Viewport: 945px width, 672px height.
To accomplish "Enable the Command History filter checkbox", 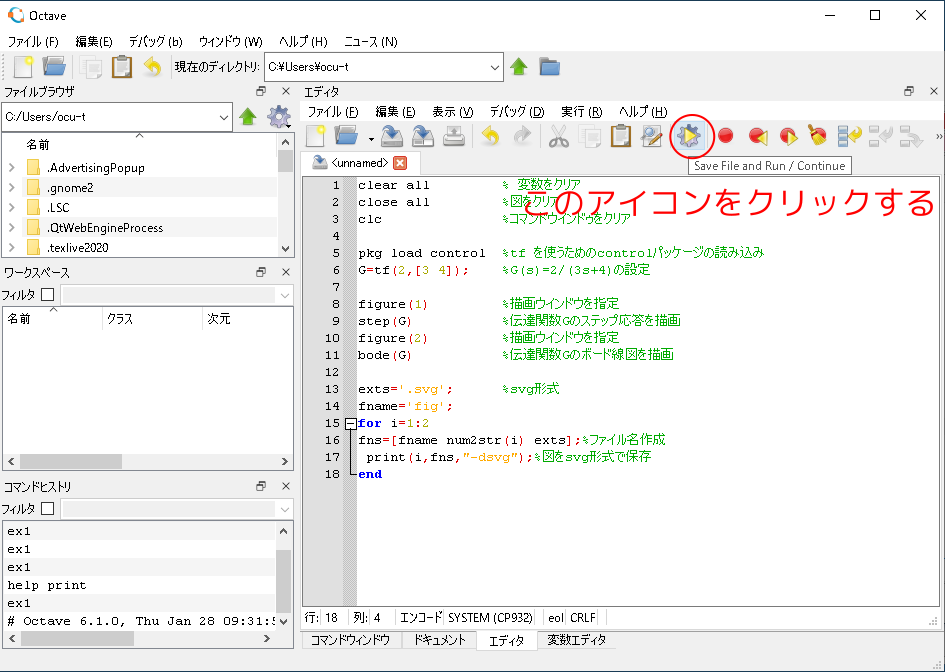I will tap(47, 509).
